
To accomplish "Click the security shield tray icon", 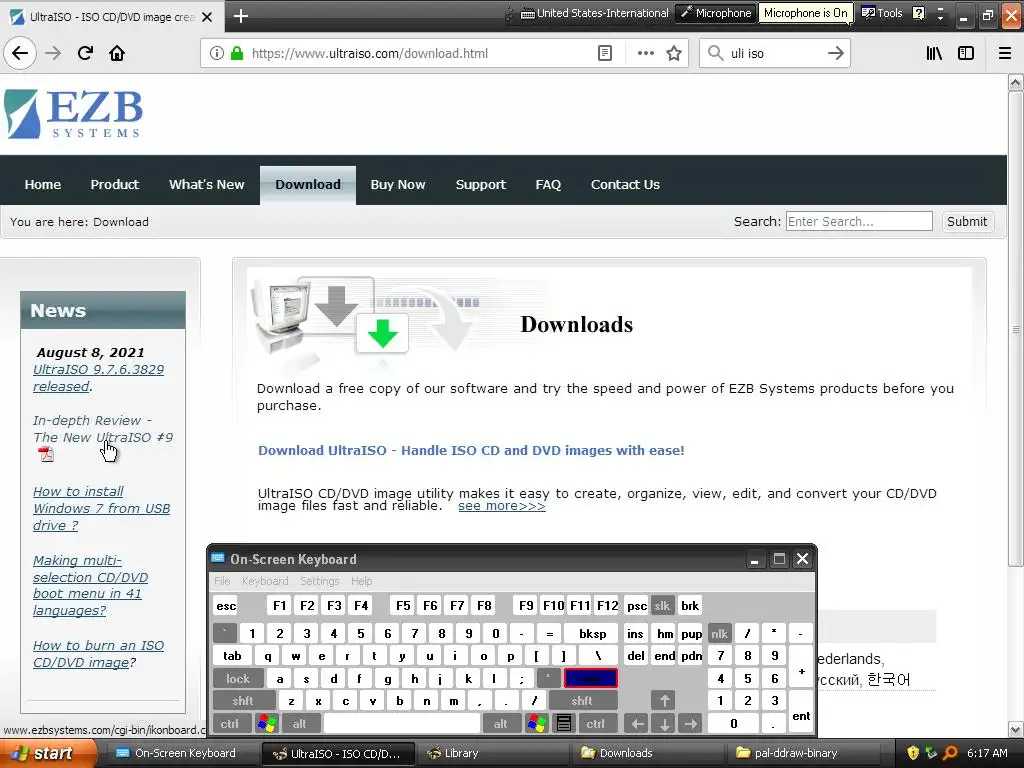I will [913, 753].
